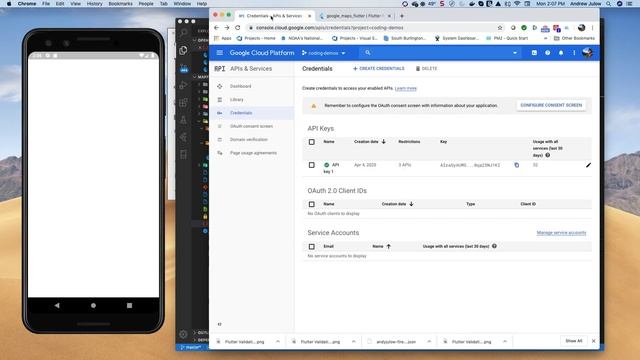Open Extensions view in VS Code activity bar
Image resolution: width=640 pixels, height=360 pixels.
pyautogui.click(x=183, y=102)
